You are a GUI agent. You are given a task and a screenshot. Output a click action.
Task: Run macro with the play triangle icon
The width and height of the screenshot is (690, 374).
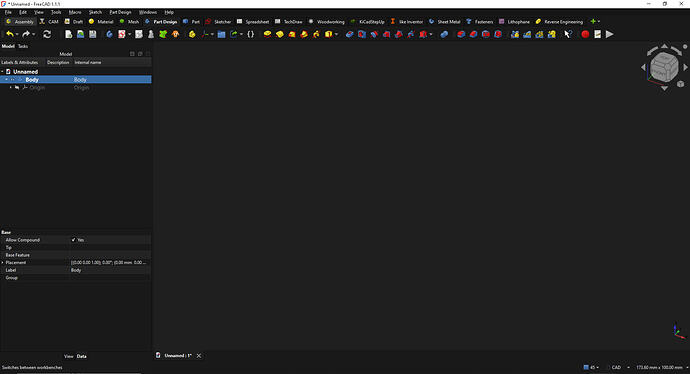[x=609, y=34]
